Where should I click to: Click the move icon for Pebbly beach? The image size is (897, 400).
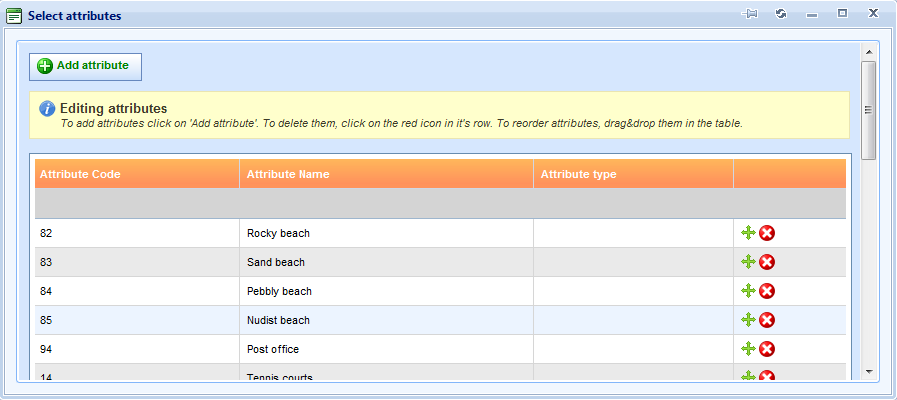tap(748, 291)
